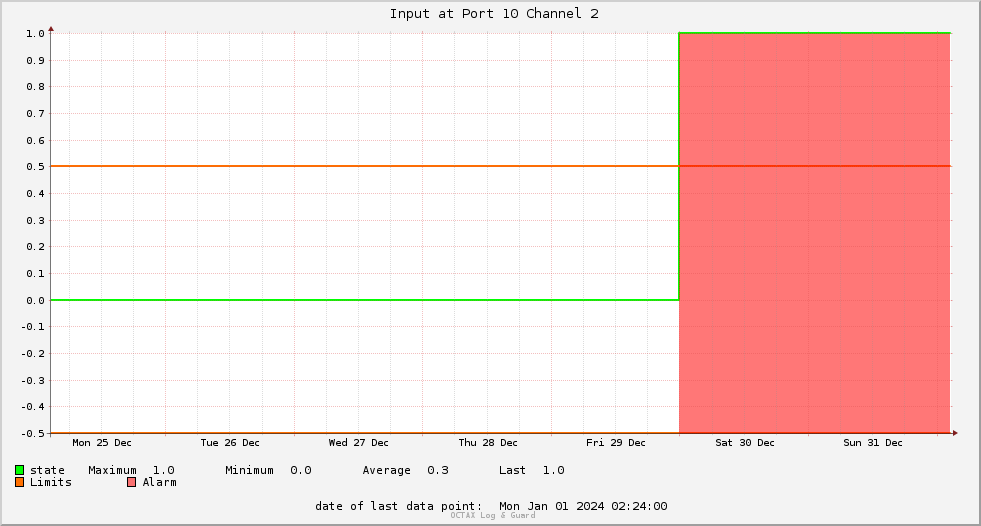Click the 1.0 y-axis label
This screenshot has width=981, height=526.
pos(36,33)
